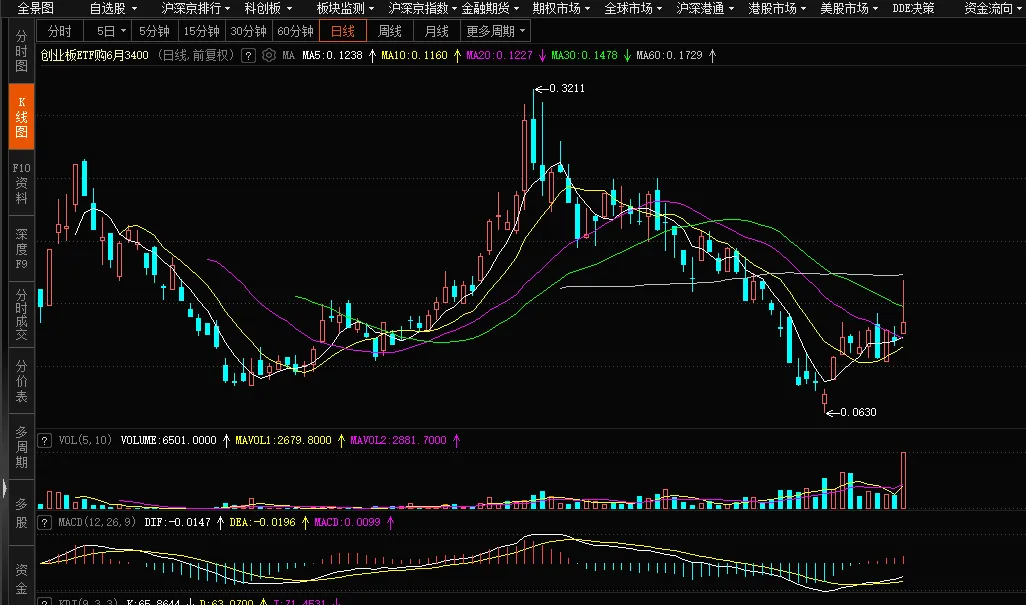Click the MA30:0.1478 indicator value
The height and width of the screenshot is (605, 1026).
584,56
